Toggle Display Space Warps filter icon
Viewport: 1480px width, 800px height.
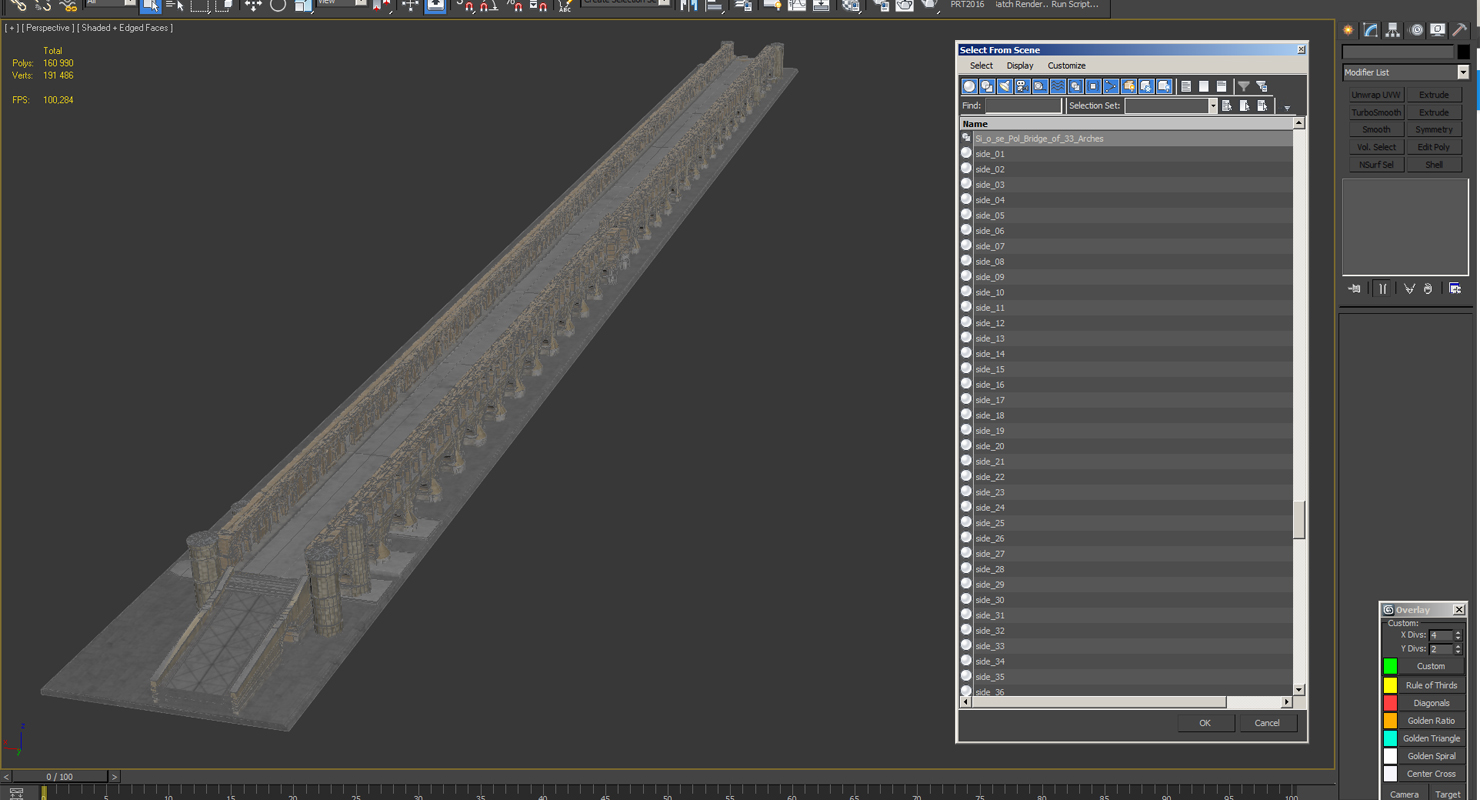click(x=1058, y=87)
